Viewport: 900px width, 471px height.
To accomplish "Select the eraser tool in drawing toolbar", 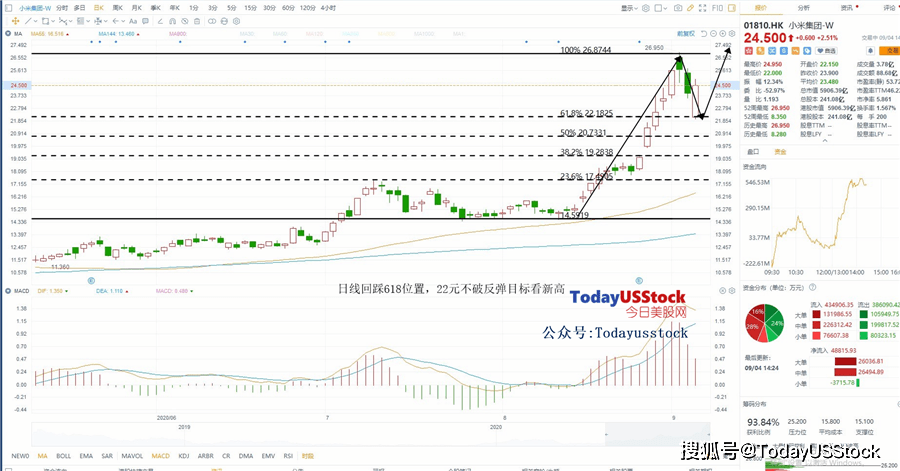I will pyautogui.click(x=160, y=21).
